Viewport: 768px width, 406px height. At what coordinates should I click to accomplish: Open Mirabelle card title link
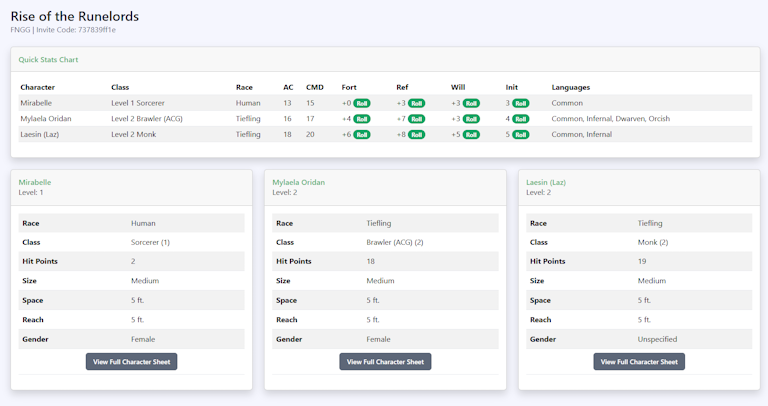coord(35,182)
